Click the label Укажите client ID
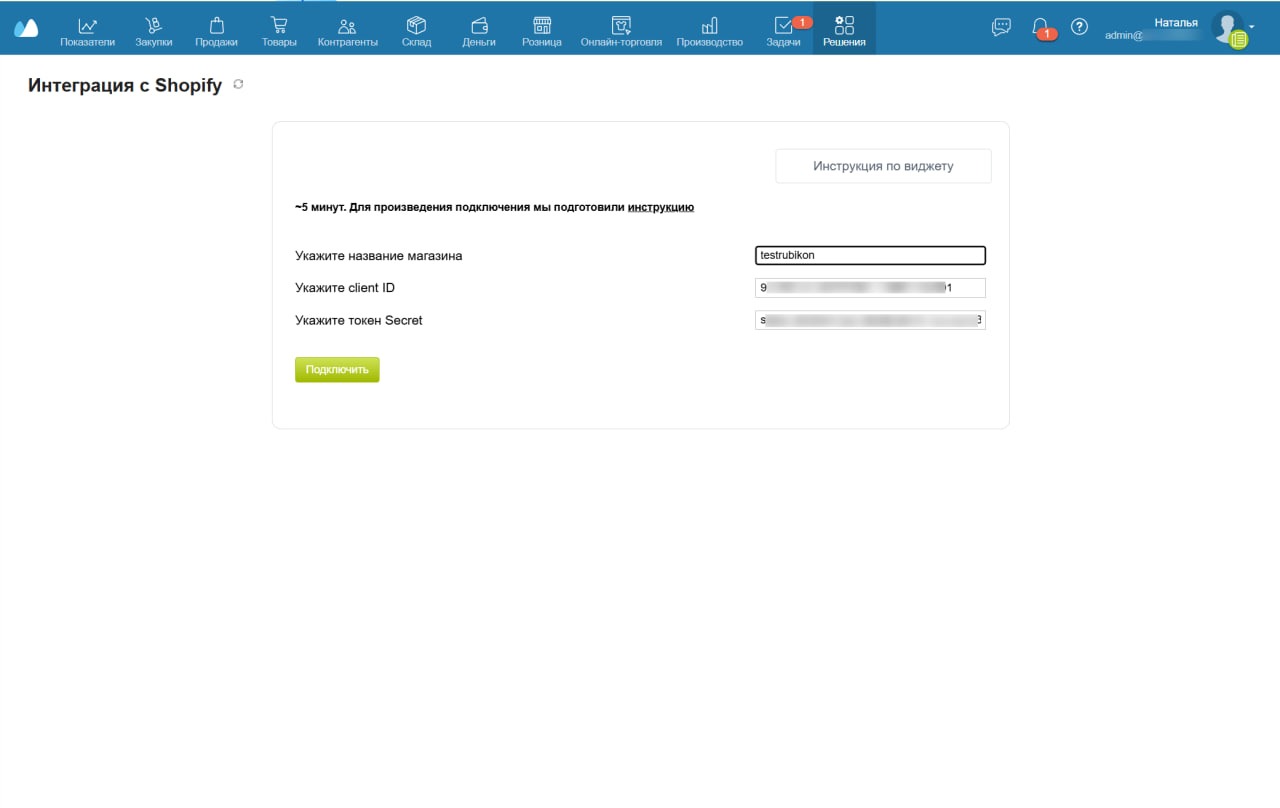The height and width of the screenshot is (808, 1280). (345, 288)
